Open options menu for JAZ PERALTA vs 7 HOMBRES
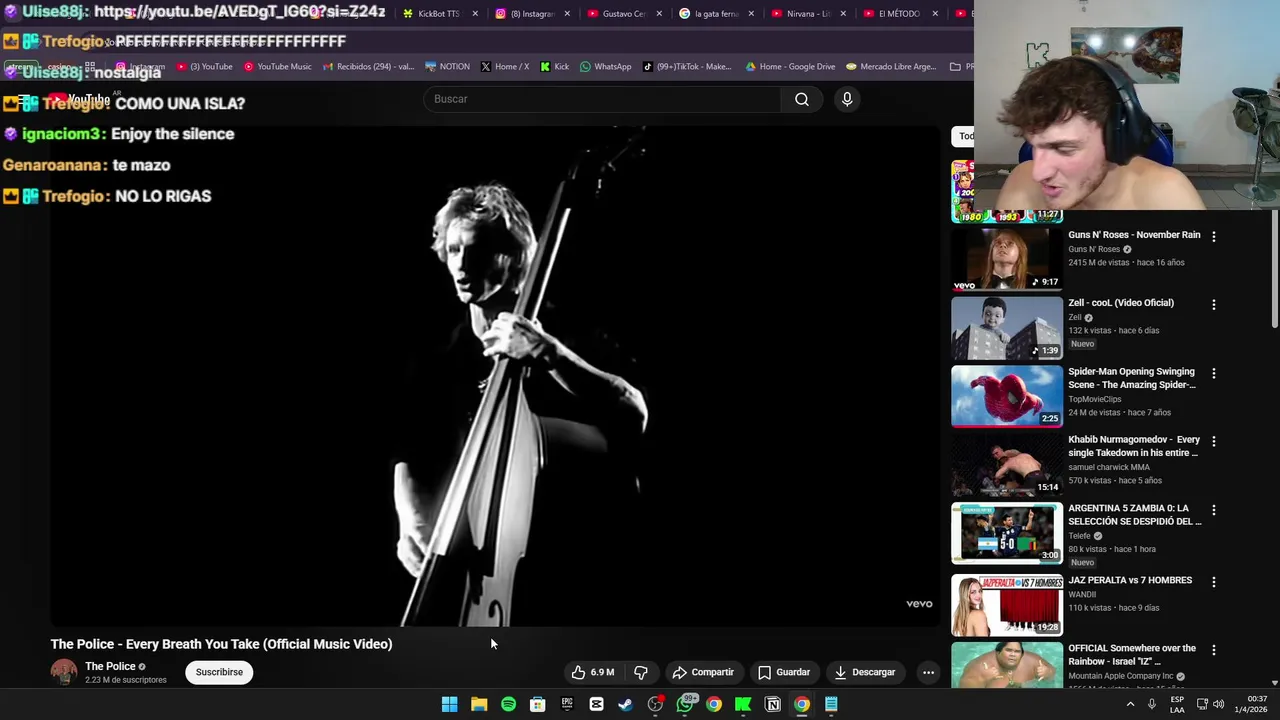 pyautogui.click(x=1214, y=582)
